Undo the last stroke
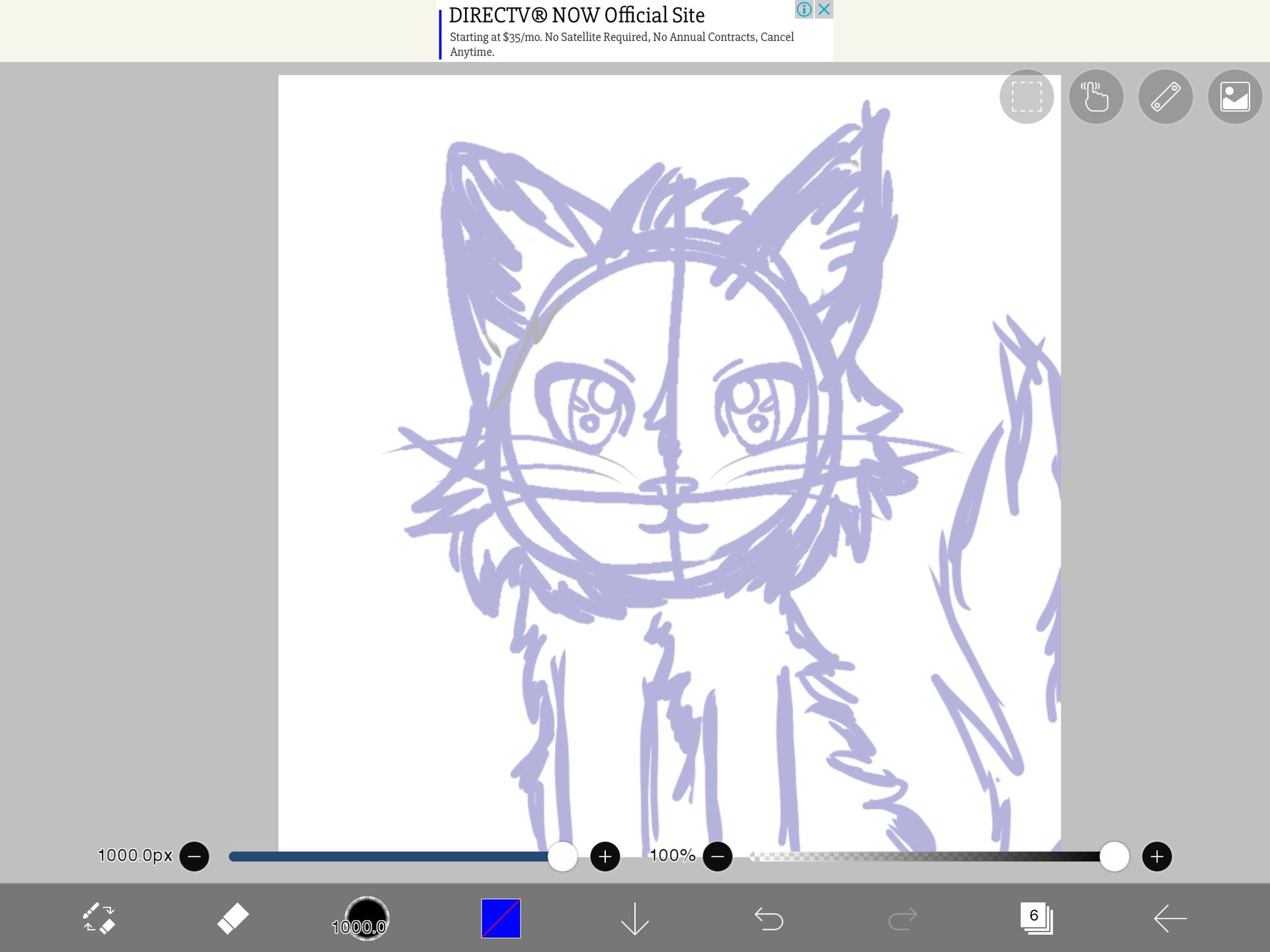Screen dimensions: 1270x952 (x=769, y=918)
